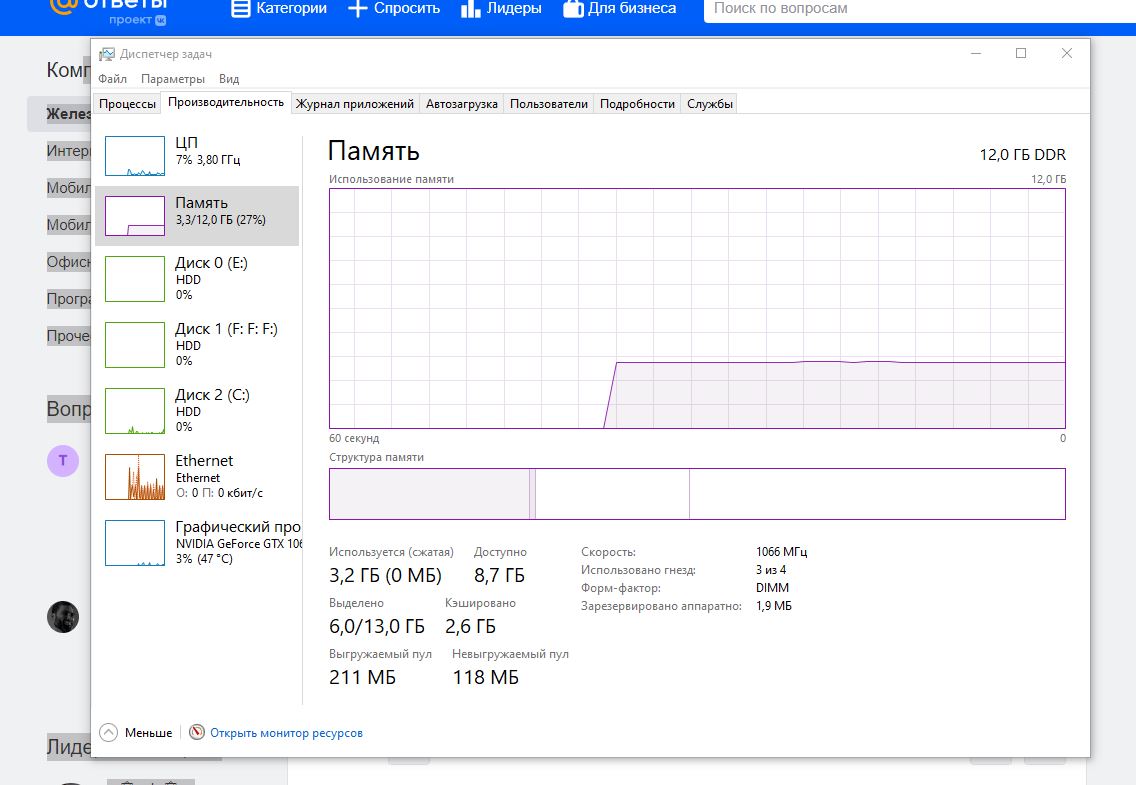Click the 1,9 МБ hardware reserved value
The image size is (1136, 785).
coord(774,605)
